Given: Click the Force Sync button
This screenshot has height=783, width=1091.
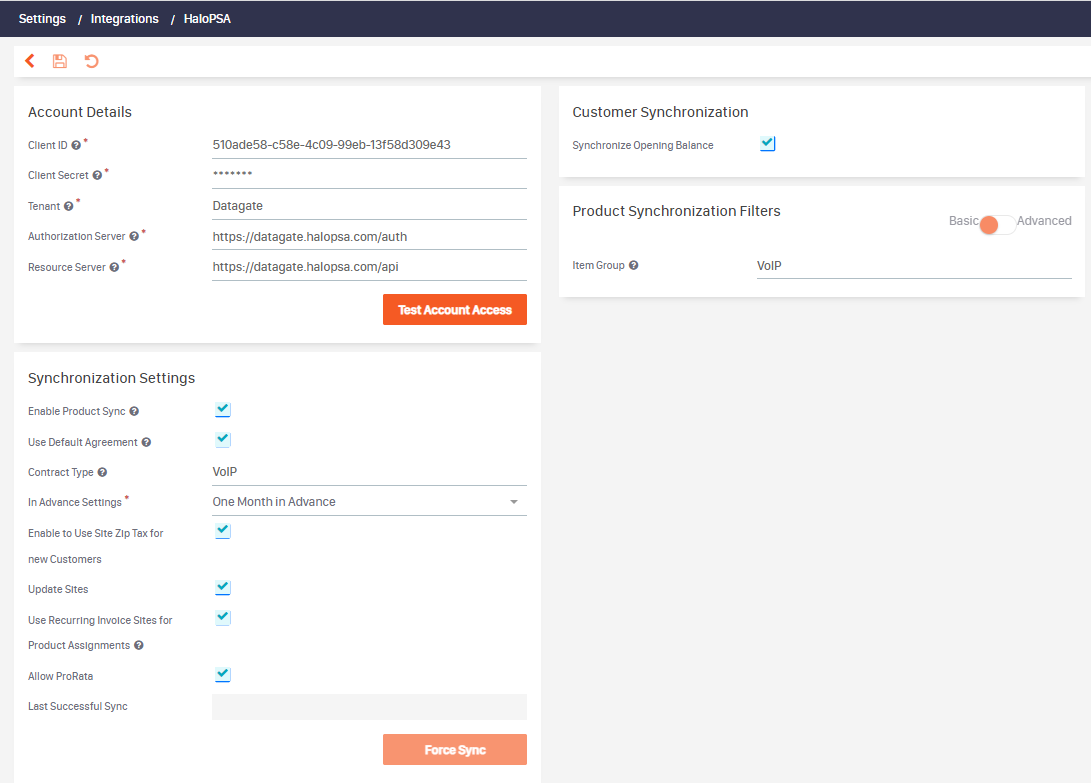Looking at the screenshot, I should click(454, 750).
